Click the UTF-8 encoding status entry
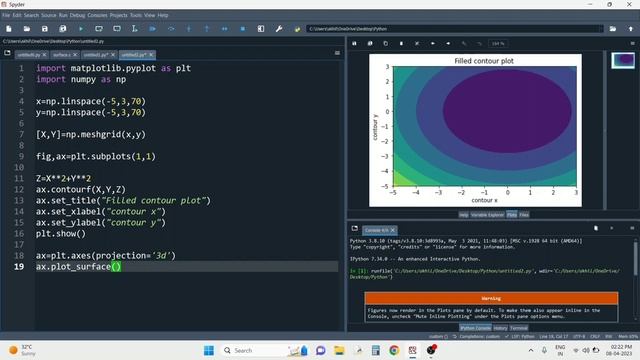The width and height of the screenshot is (640, 360). (x=579, y=337)
